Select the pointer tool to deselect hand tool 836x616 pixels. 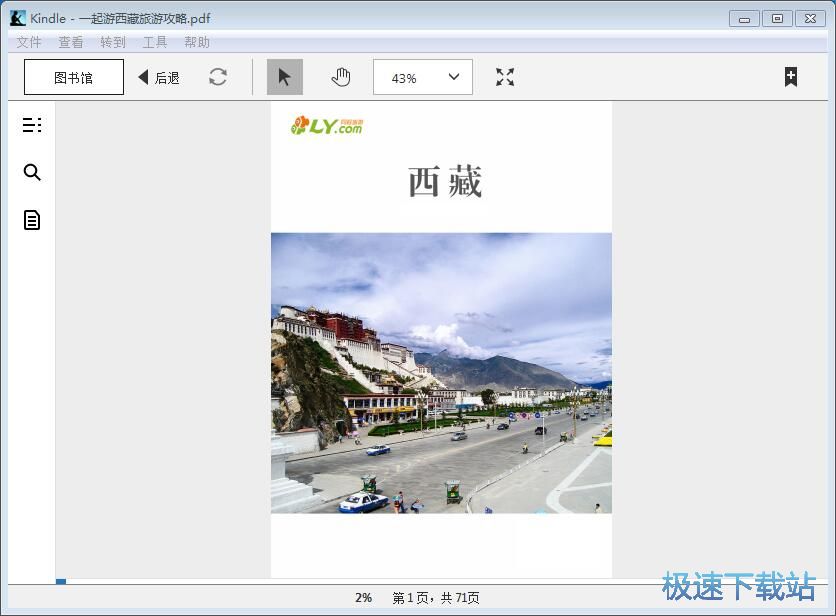pos(284,76)
